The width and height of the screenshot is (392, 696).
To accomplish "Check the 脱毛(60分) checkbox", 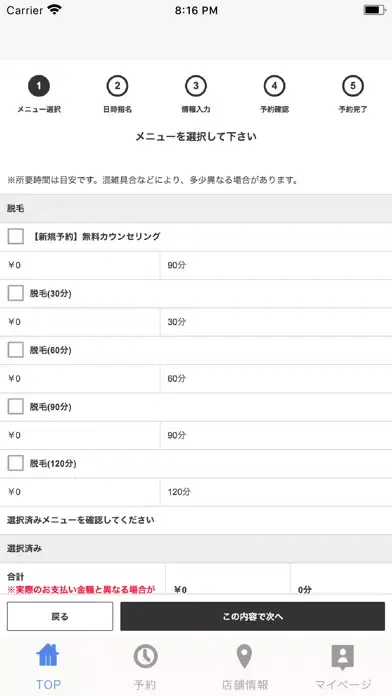I will 16,350.
